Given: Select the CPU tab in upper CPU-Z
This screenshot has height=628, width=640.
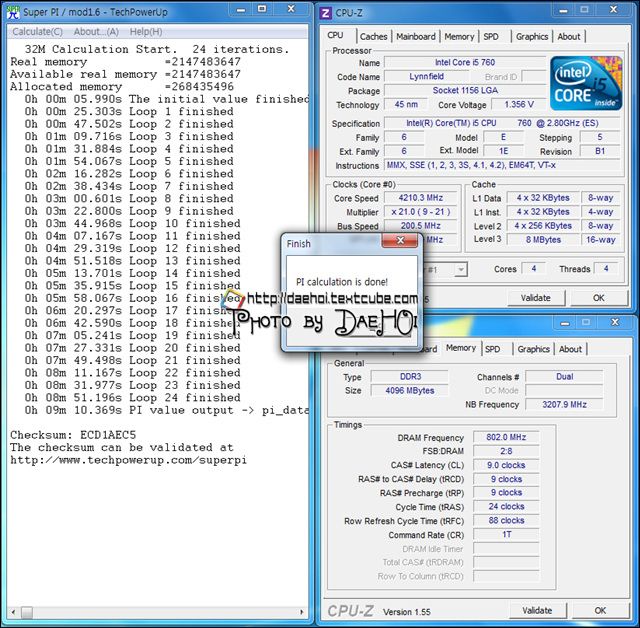Looking at the screenshot, I should [336, 36].
